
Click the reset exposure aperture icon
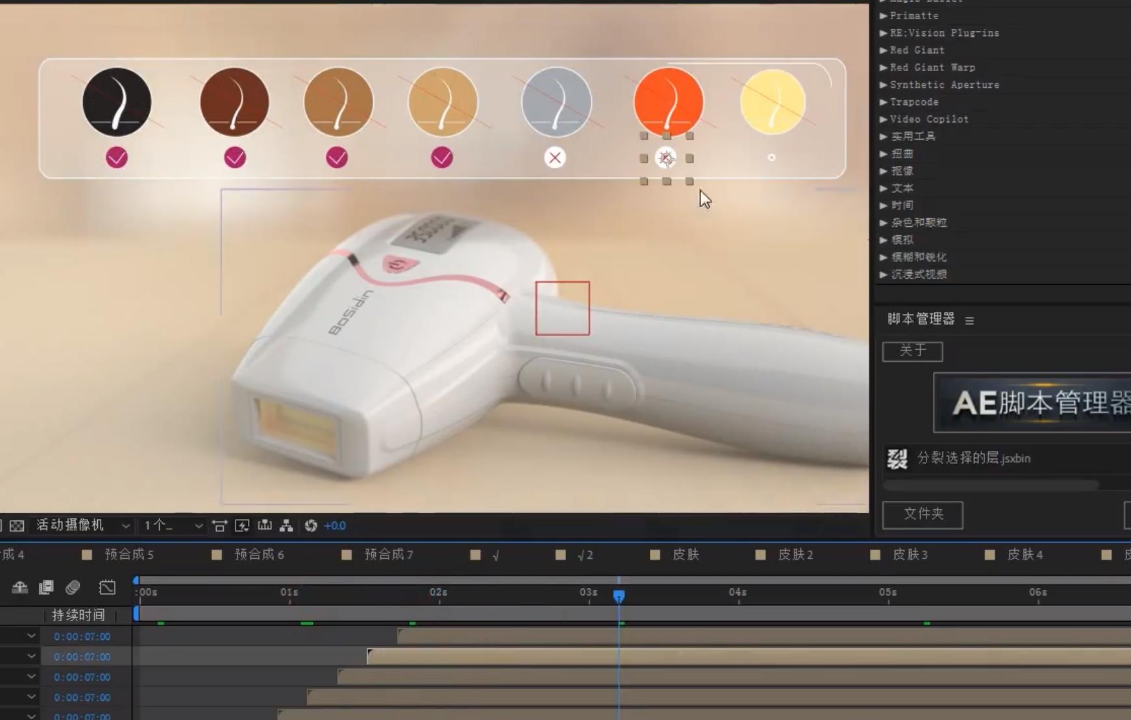311,525
